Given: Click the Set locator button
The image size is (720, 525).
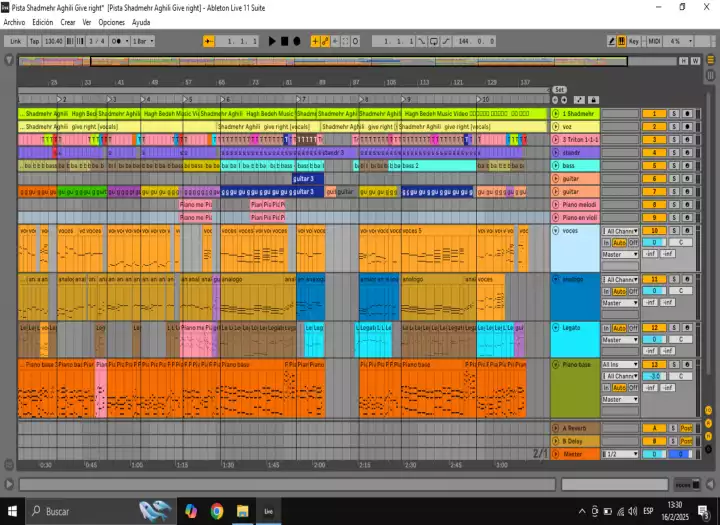Looking at the screenshot, I should [559, 90].
